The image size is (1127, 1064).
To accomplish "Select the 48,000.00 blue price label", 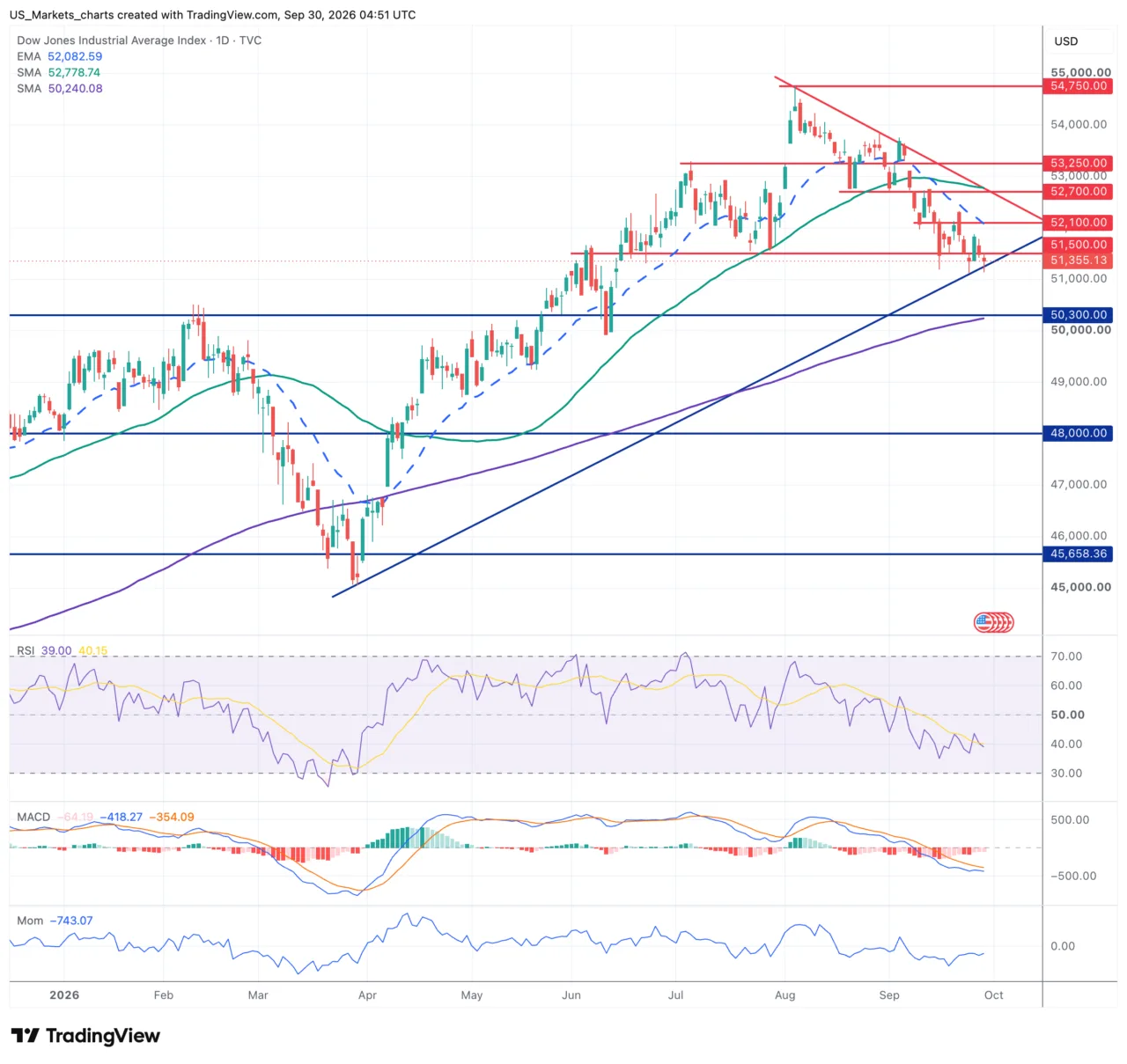I will 1079,433.
